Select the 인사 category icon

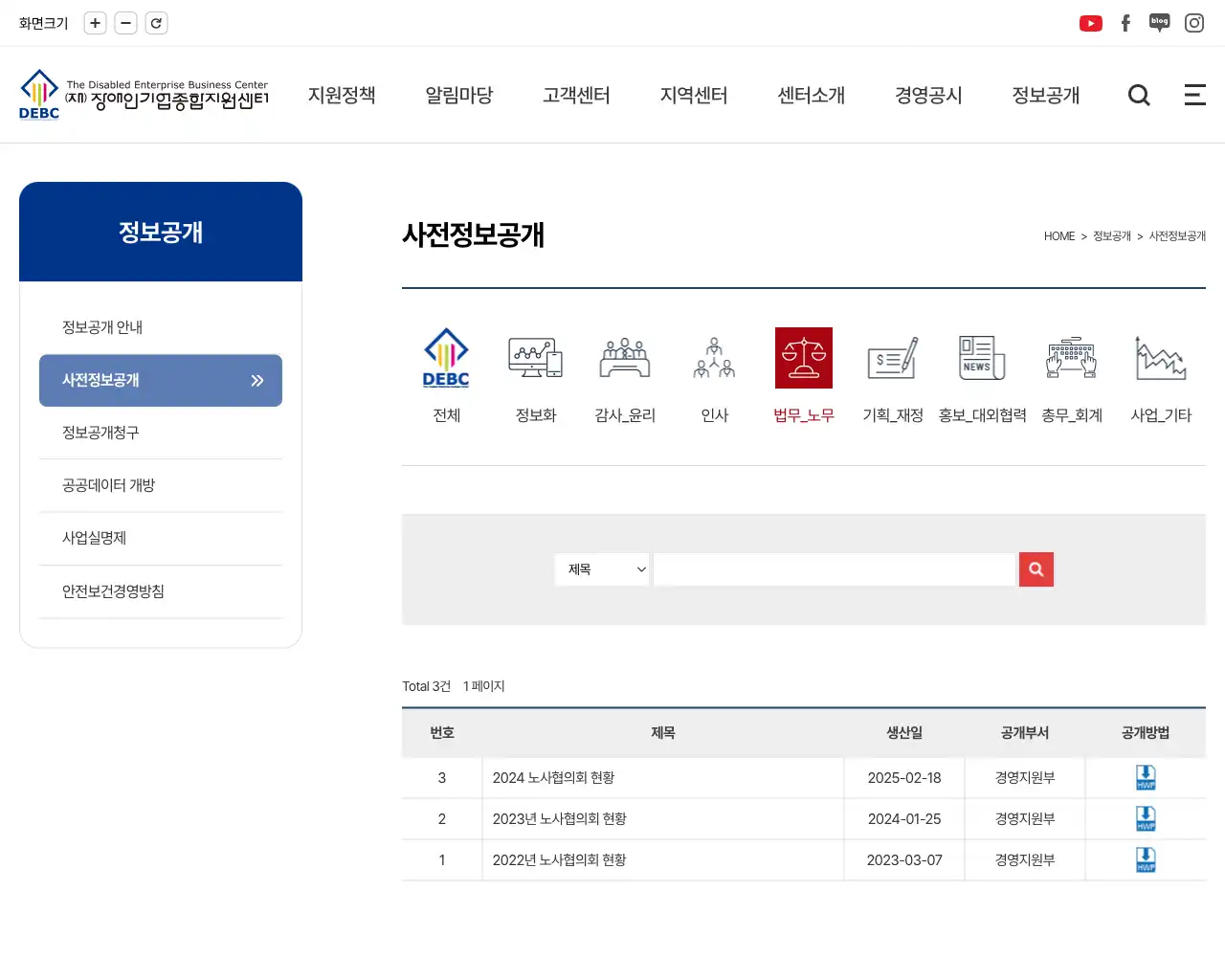click(715, 358)
